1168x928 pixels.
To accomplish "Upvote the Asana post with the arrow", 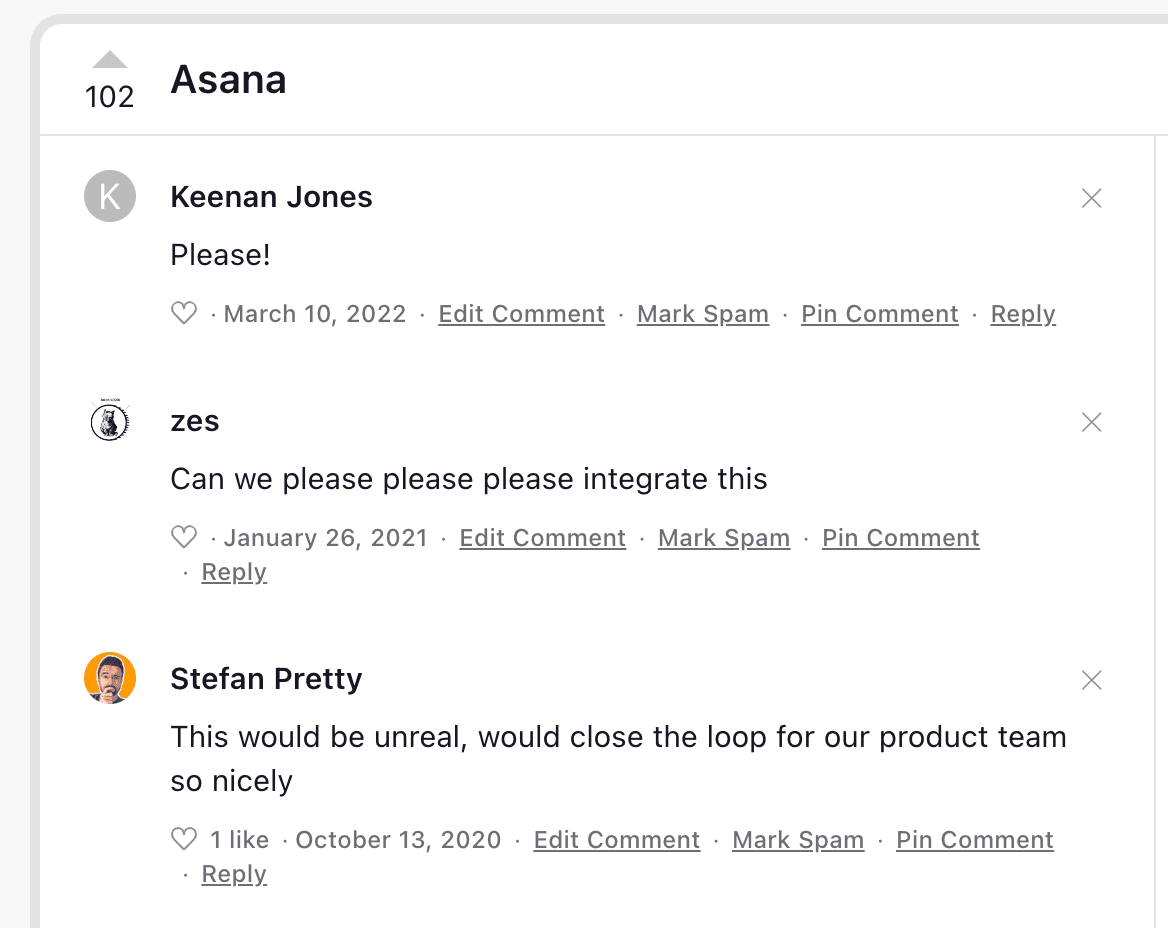I will coord(110,60).
